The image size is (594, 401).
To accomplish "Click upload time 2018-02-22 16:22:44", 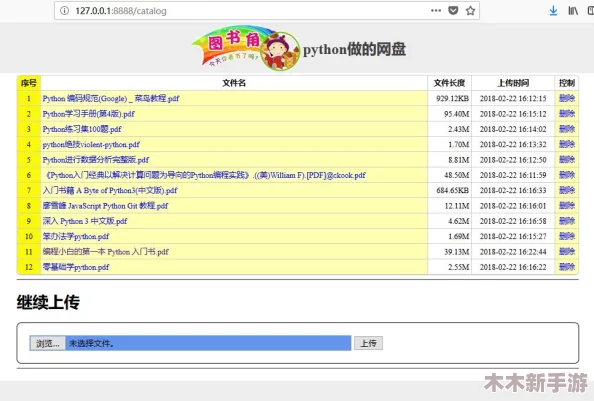I will [x=513, y=252].
